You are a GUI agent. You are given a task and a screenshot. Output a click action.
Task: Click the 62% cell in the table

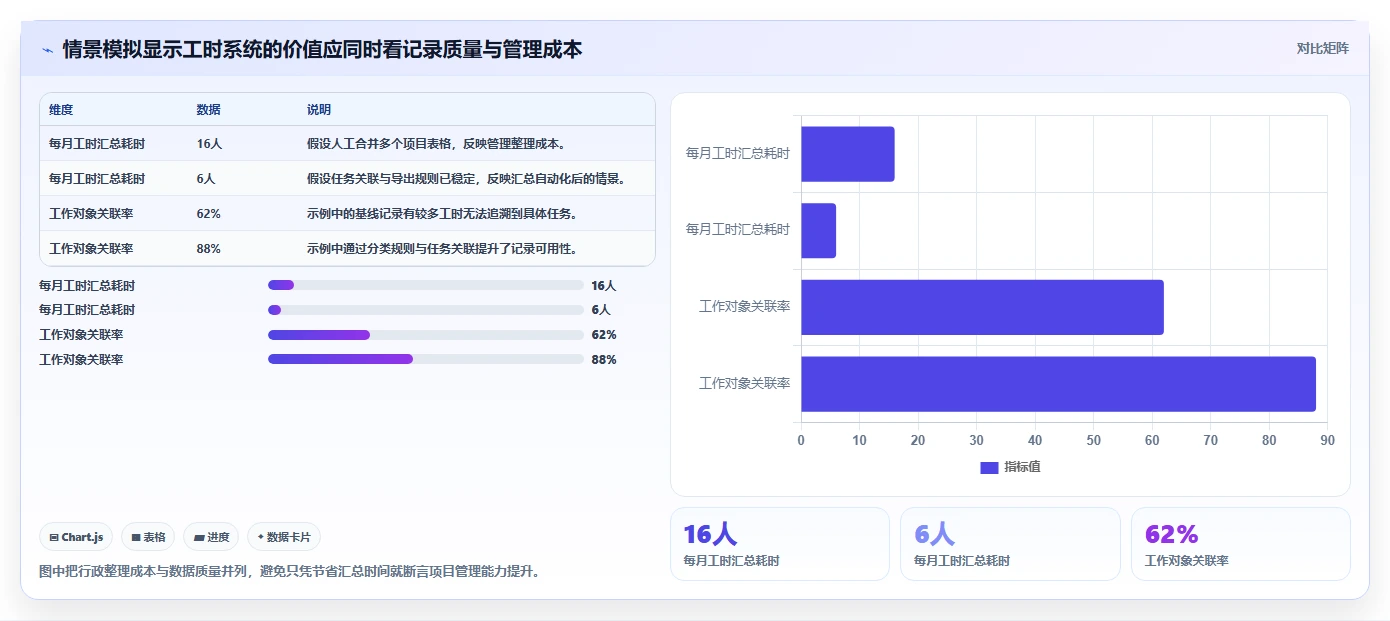click(x=209, y=214)
